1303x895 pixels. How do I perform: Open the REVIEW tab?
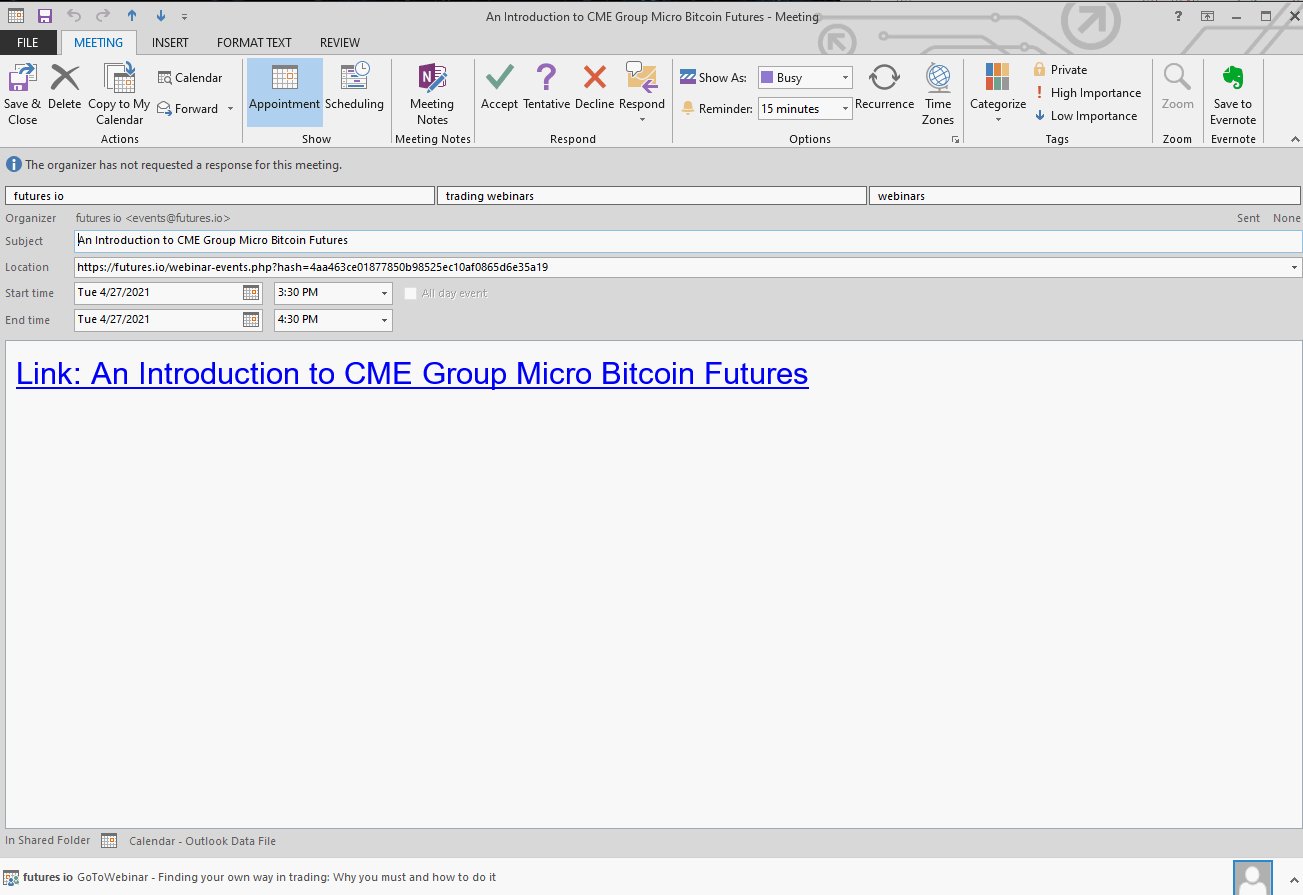pos(340,43)
